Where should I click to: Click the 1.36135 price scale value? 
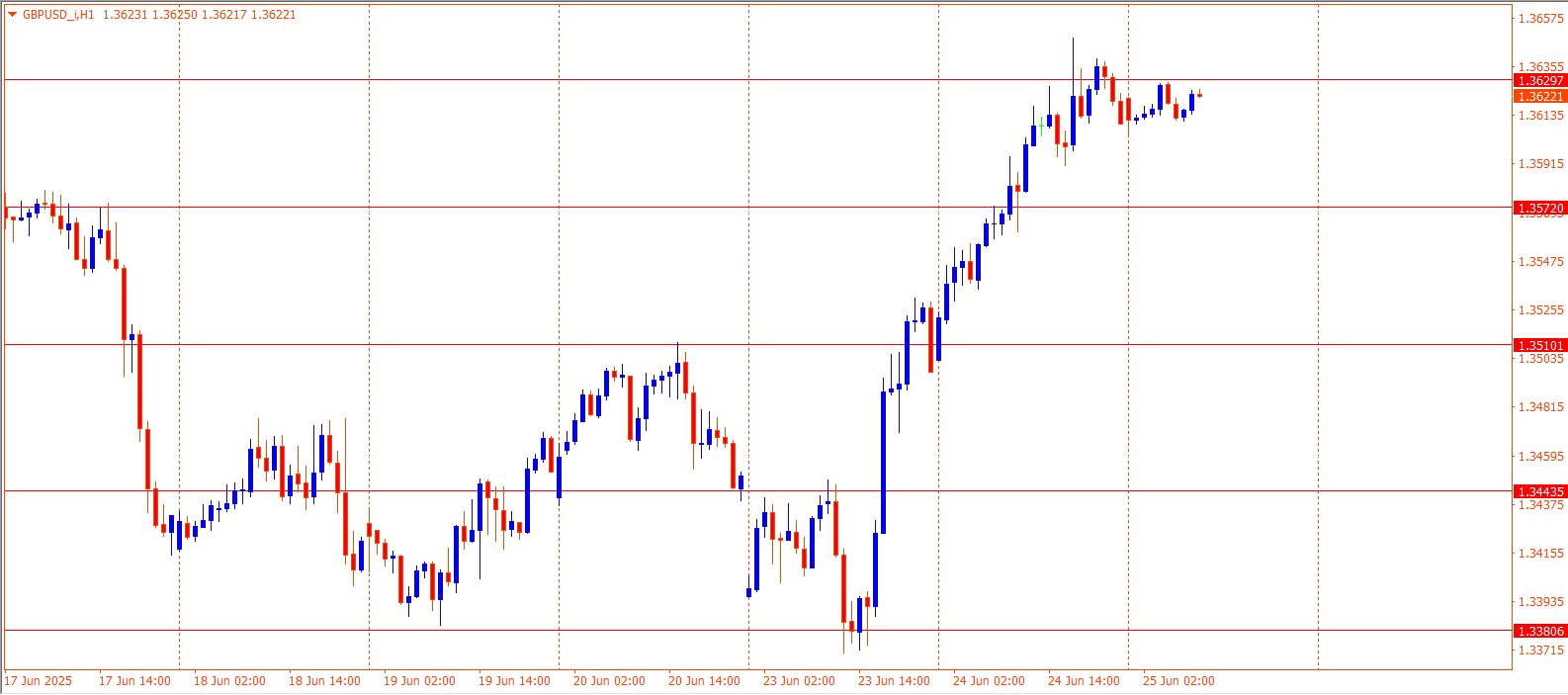tap(1541, 116)
